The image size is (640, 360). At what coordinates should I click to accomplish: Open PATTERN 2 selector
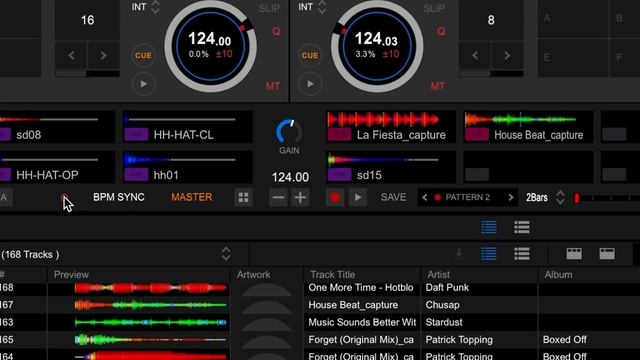coord(467,198)
